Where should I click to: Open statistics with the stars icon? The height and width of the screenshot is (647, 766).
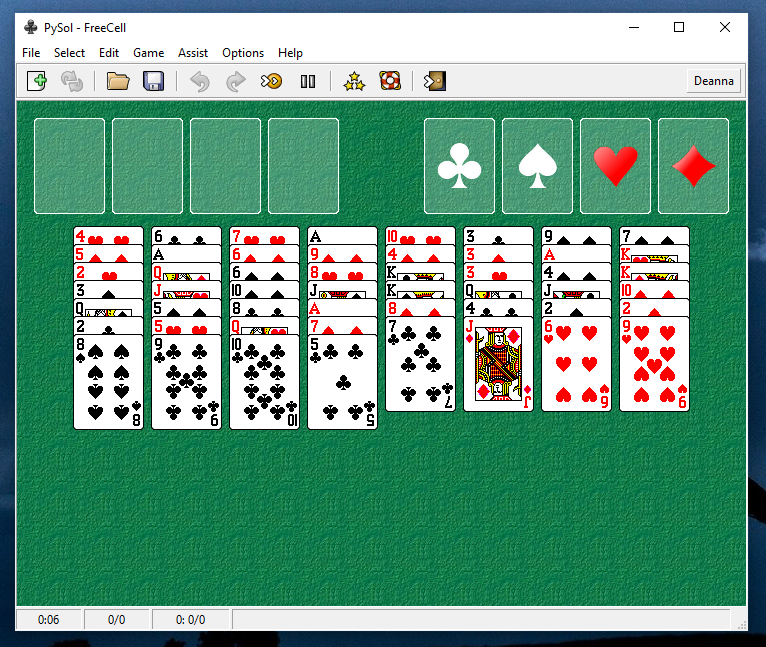[x=354, y=81]
